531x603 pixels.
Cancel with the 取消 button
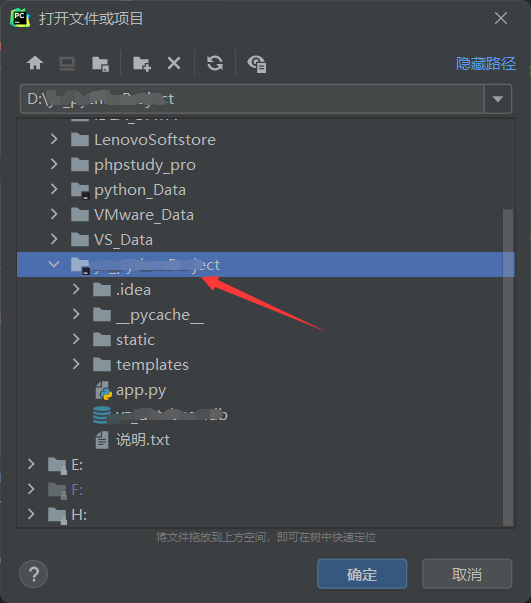pyautogui.click(x=467, y=574)
